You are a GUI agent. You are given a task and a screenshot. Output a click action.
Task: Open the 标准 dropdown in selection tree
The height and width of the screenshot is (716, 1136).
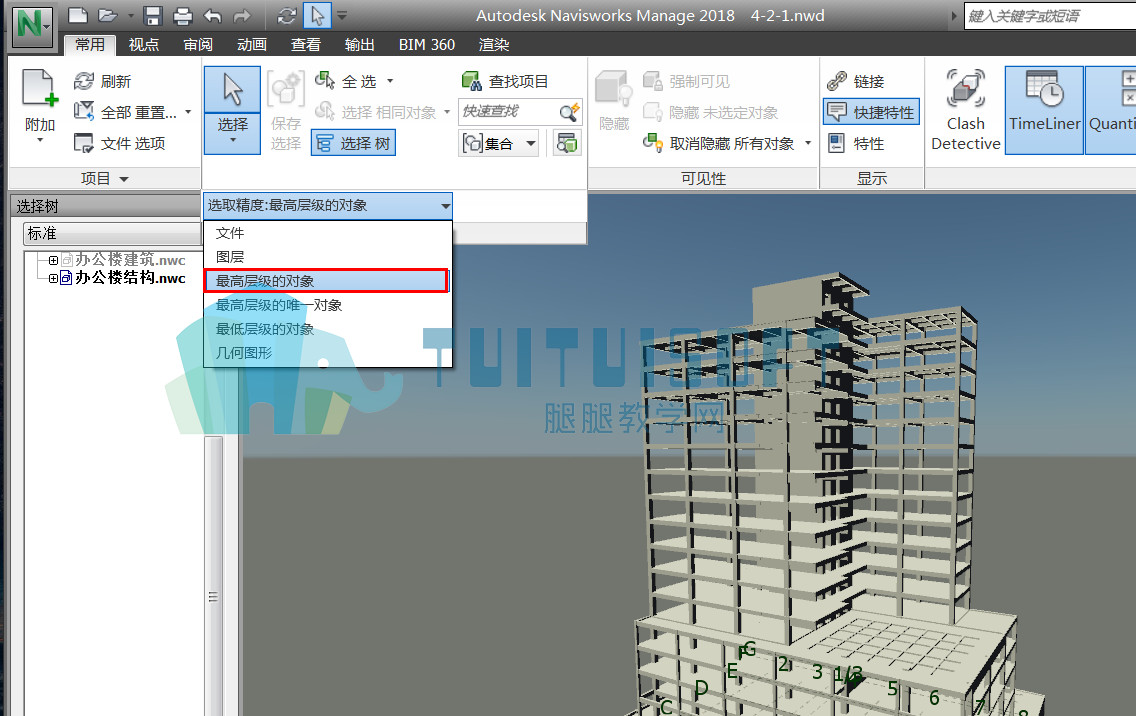112,233
